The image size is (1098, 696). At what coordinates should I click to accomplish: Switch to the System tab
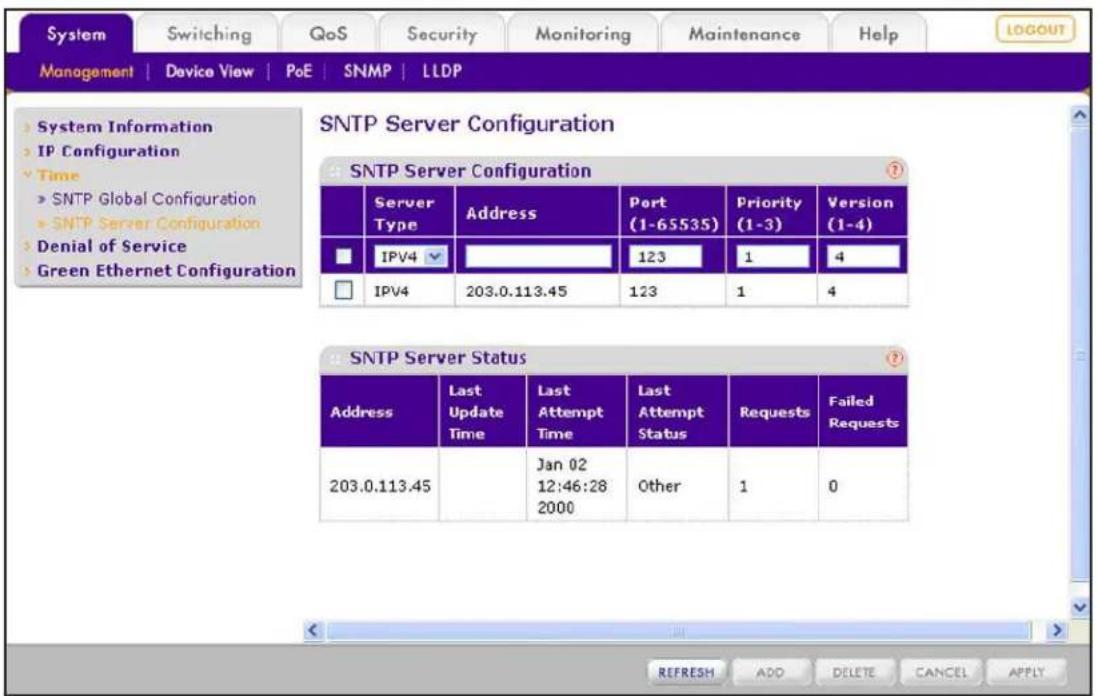76,34
